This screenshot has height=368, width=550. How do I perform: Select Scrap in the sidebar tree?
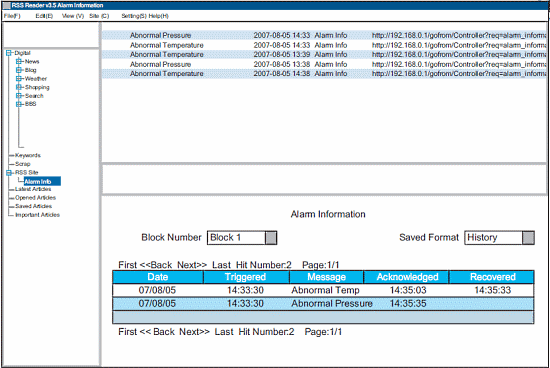click(22, 164)
